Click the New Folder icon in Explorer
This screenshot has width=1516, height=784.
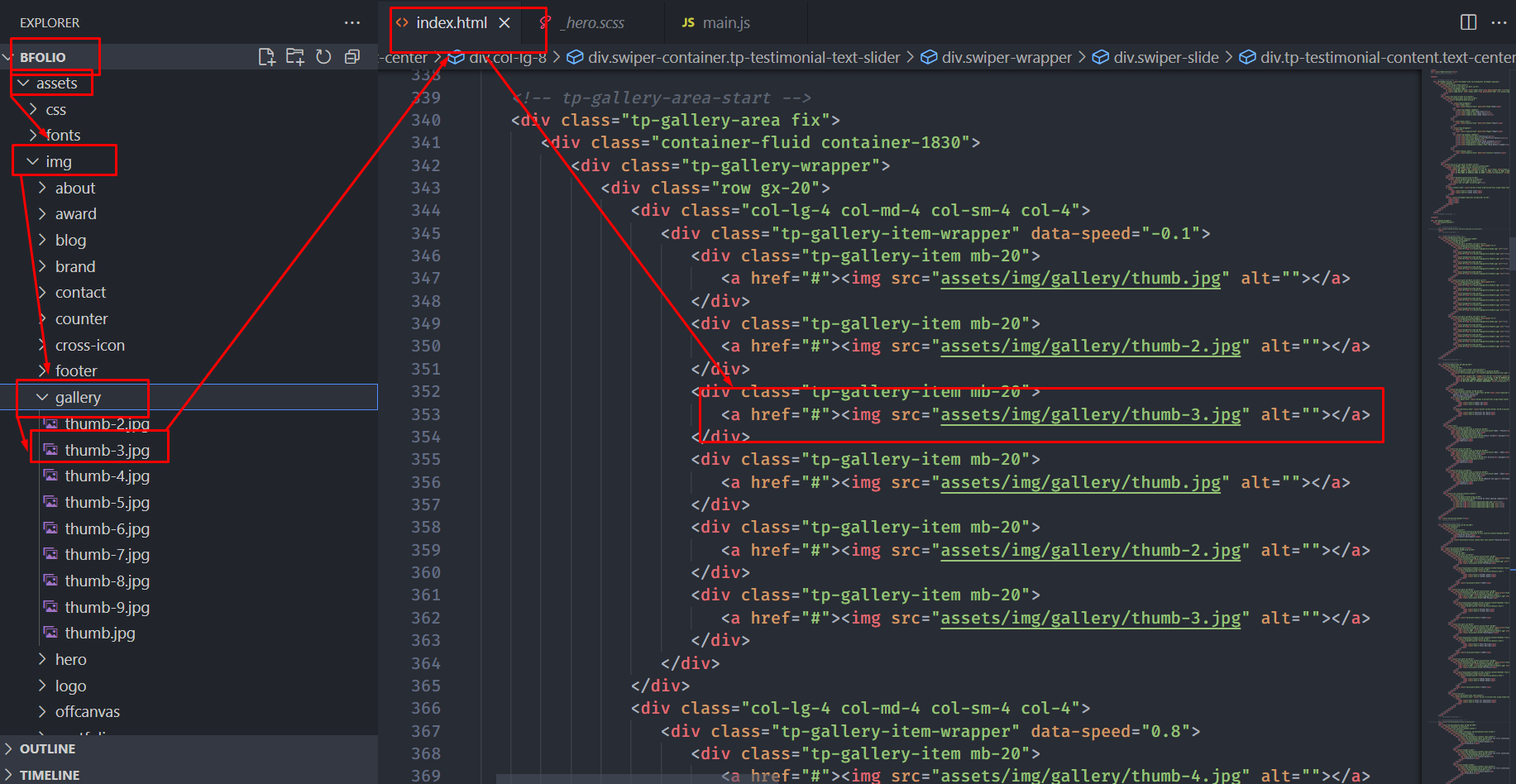[295, 57]
